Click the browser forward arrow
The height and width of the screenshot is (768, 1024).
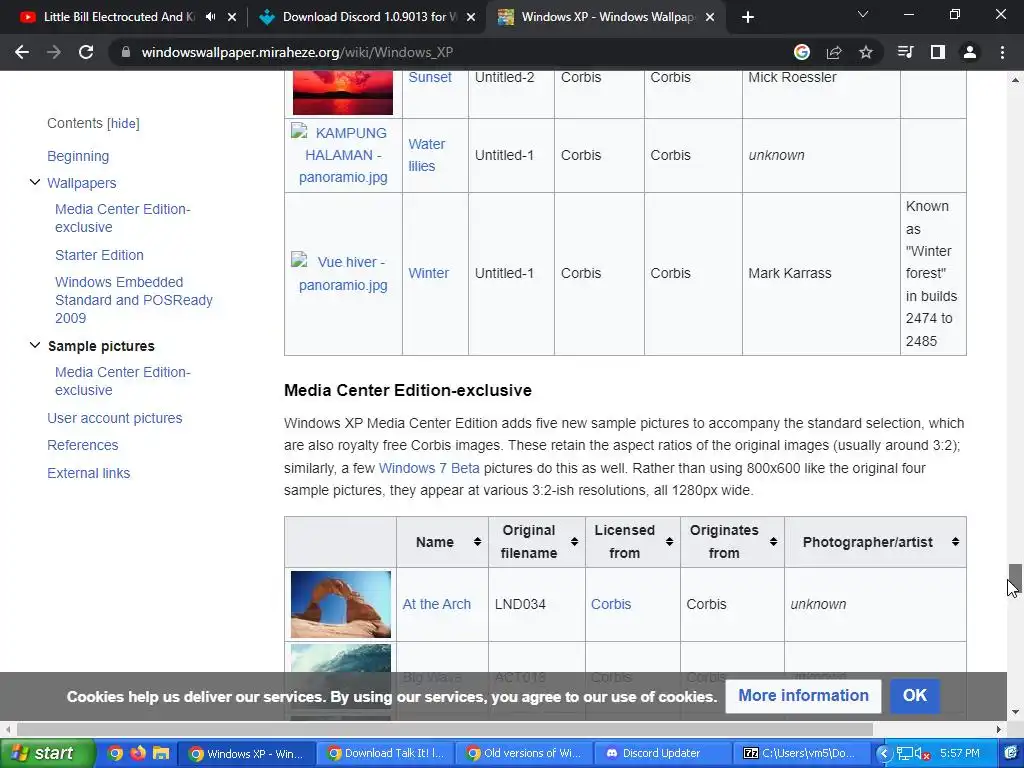54,52
